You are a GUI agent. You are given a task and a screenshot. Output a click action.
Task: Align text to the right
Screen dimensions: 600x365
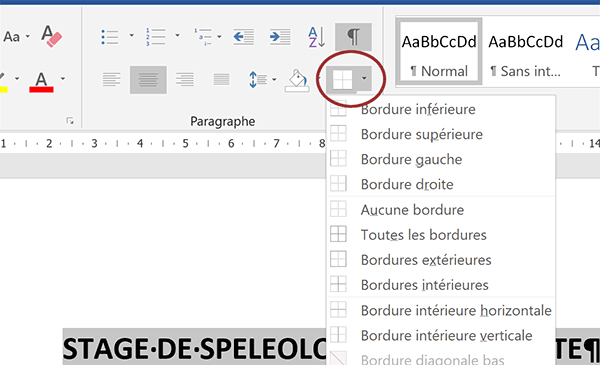coord(185,80)
